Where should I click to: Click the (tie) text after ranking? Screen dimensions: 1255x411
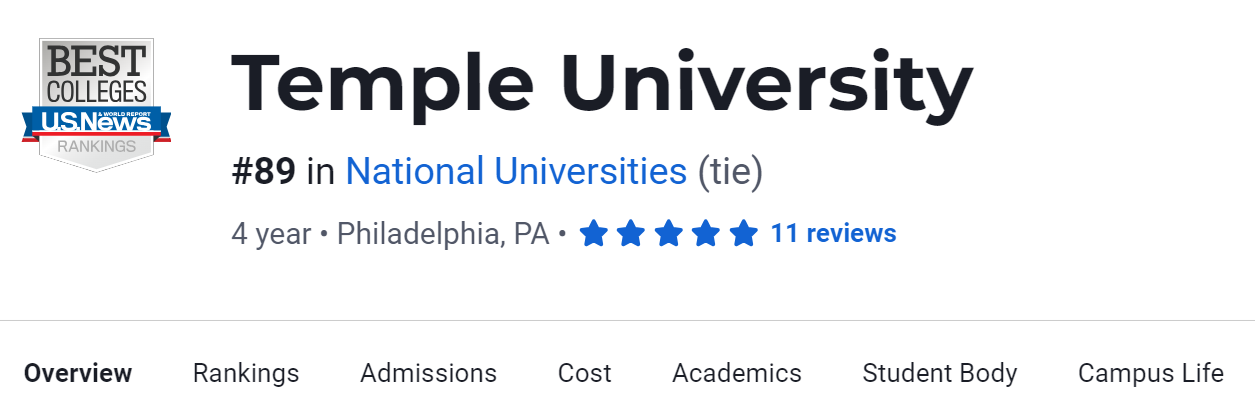[730, 172]
